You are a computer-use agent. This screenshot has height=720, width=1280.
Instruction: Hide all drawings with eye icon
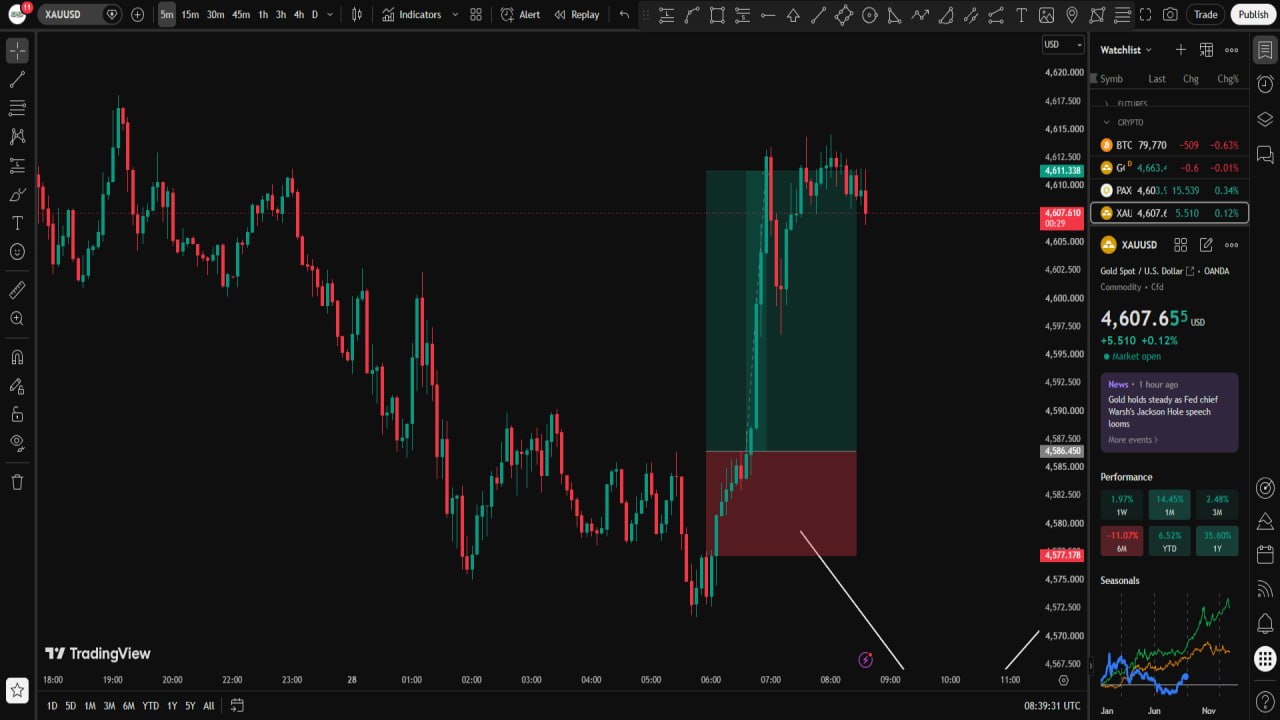tap(17, 443)
